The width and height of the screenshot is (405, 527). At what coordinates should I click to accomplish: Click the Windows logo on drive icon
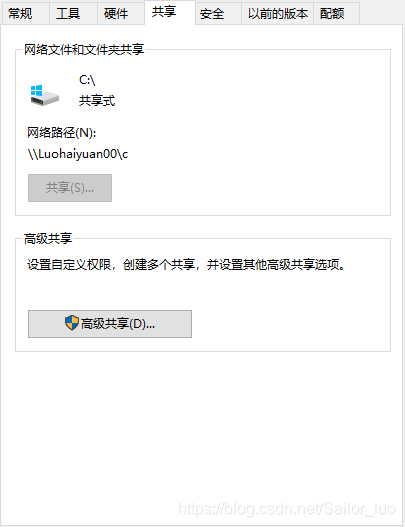pos(36,91)
